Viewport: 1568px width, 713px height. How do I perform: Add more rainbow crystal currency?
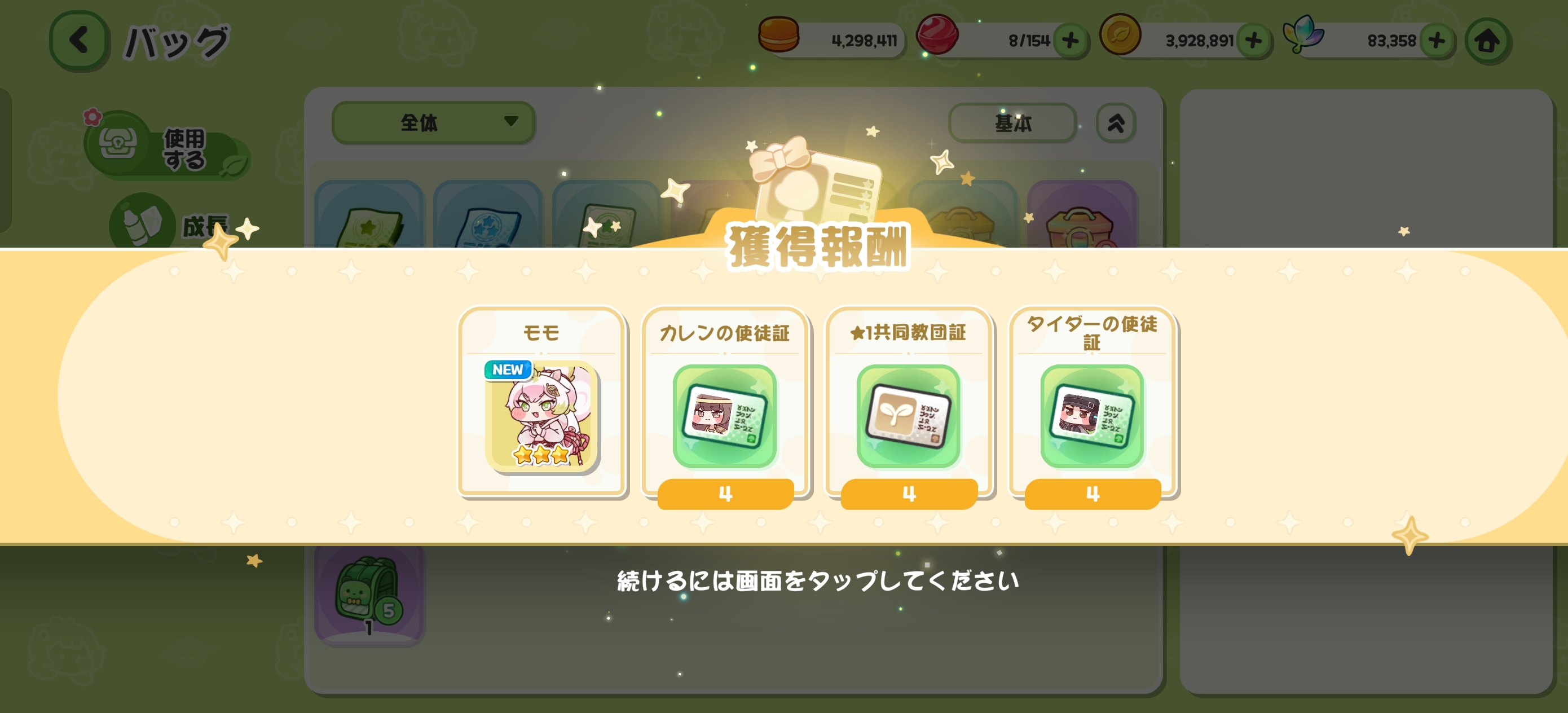point(1437,41)
